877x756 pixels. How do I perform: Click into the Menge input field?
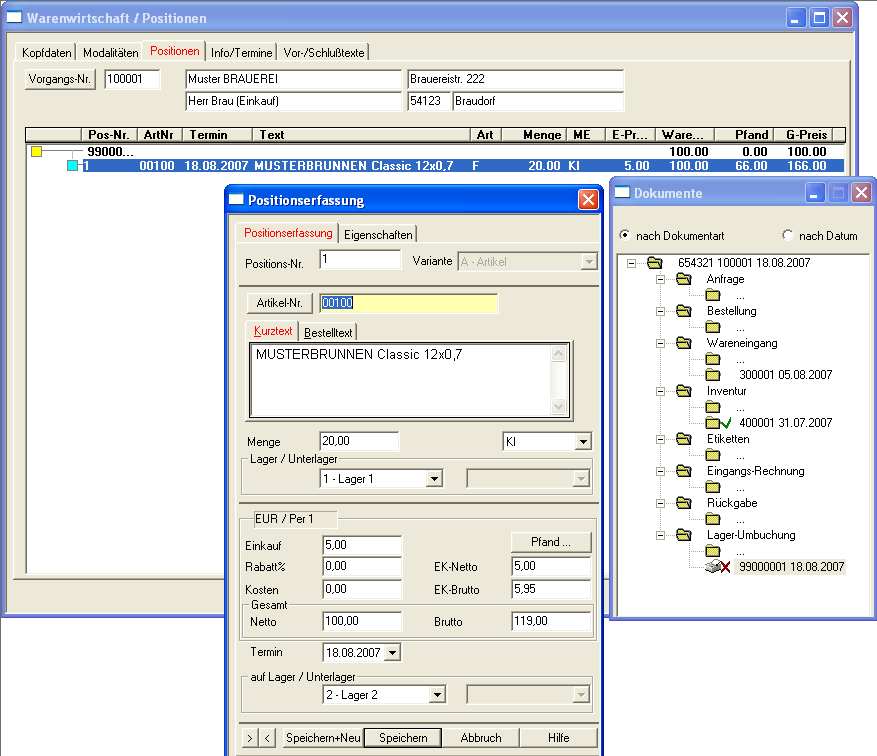tap(359, 441)
